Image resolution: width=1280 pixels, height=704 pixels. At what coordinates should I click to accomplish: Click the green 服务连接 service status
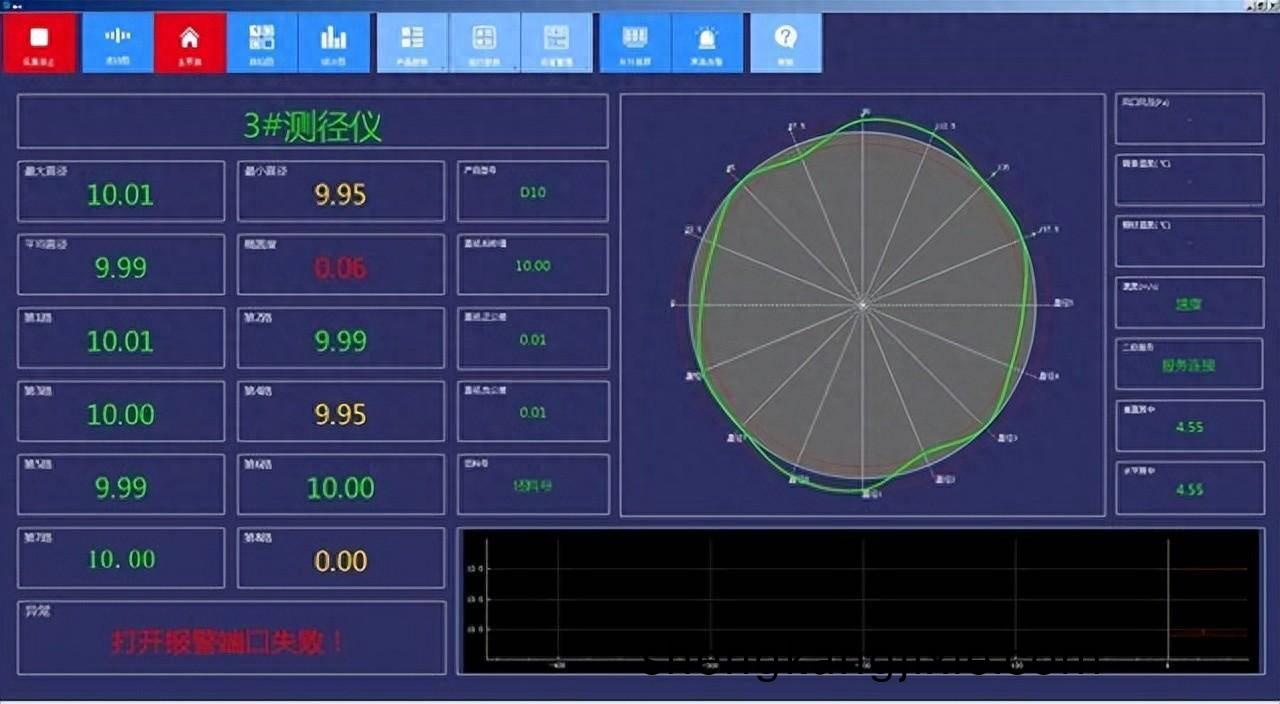click(x=1189, y=366)
